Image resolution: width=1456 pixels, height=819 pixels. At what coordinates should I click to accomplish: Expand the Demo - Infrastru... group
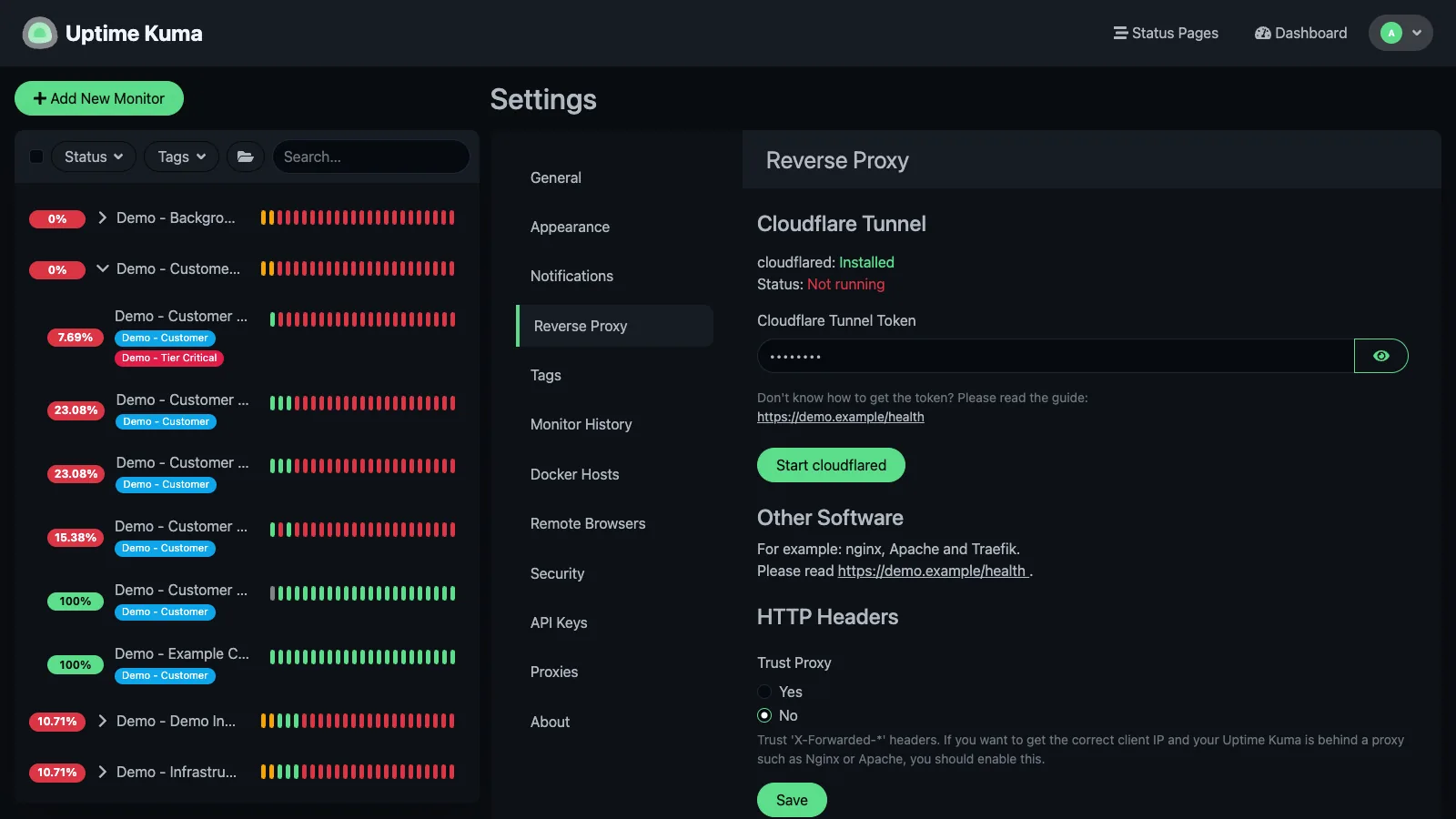pos(102,772)
